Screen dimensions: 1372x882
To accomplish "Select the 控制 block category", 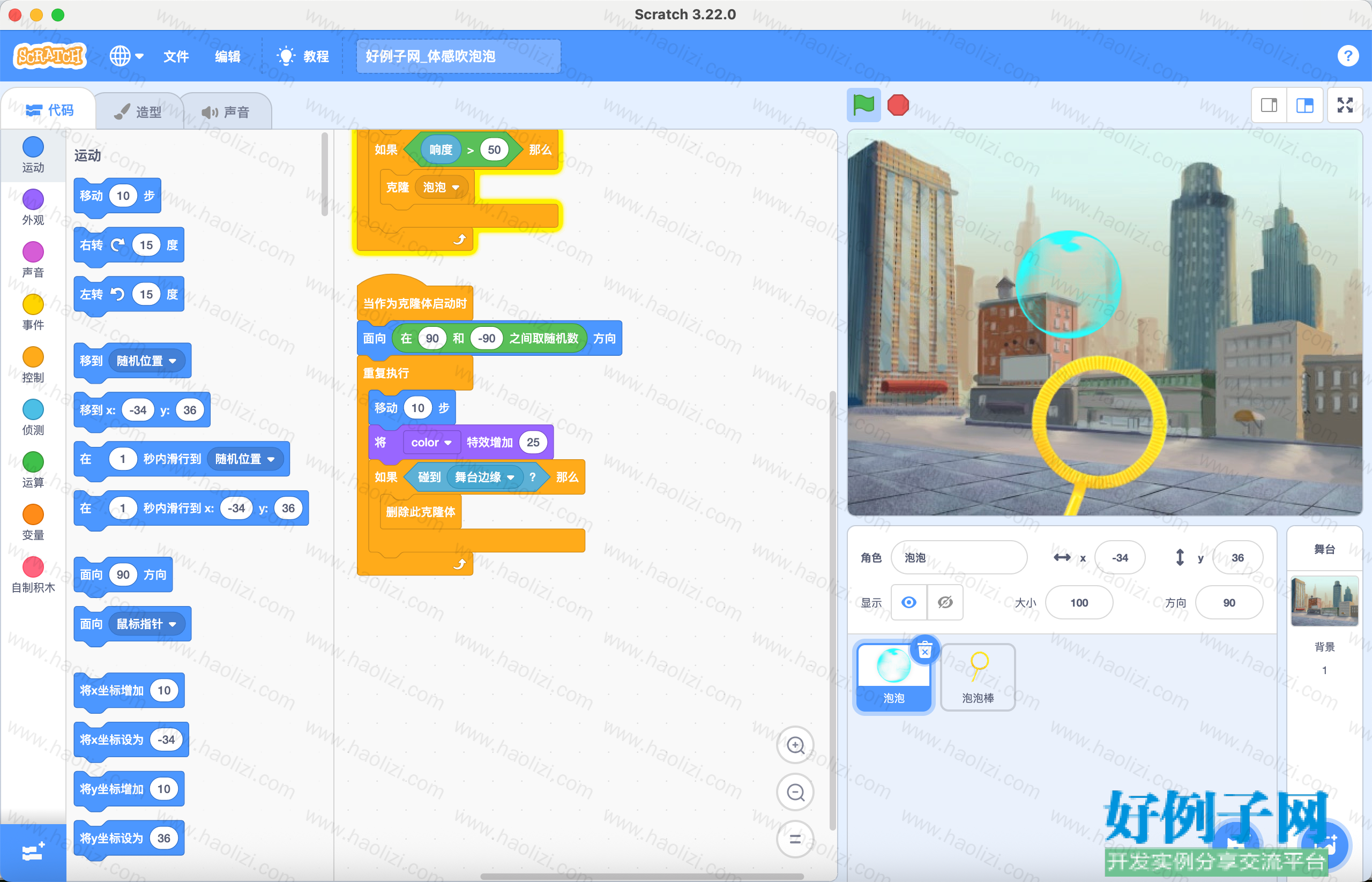I will [33, 365].
